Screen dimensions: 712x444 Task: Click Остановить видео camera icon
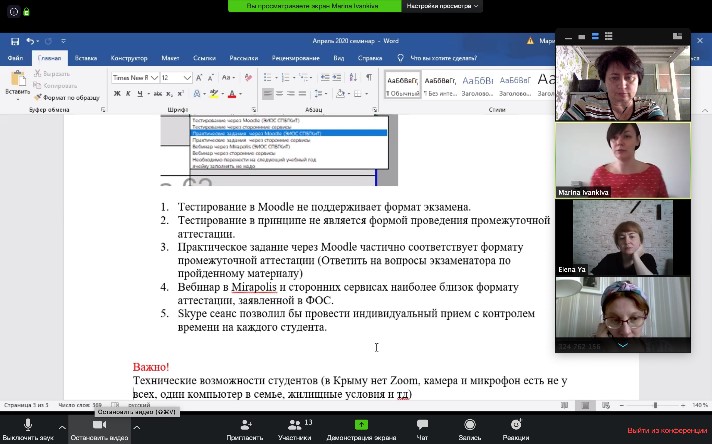point(99,424)
